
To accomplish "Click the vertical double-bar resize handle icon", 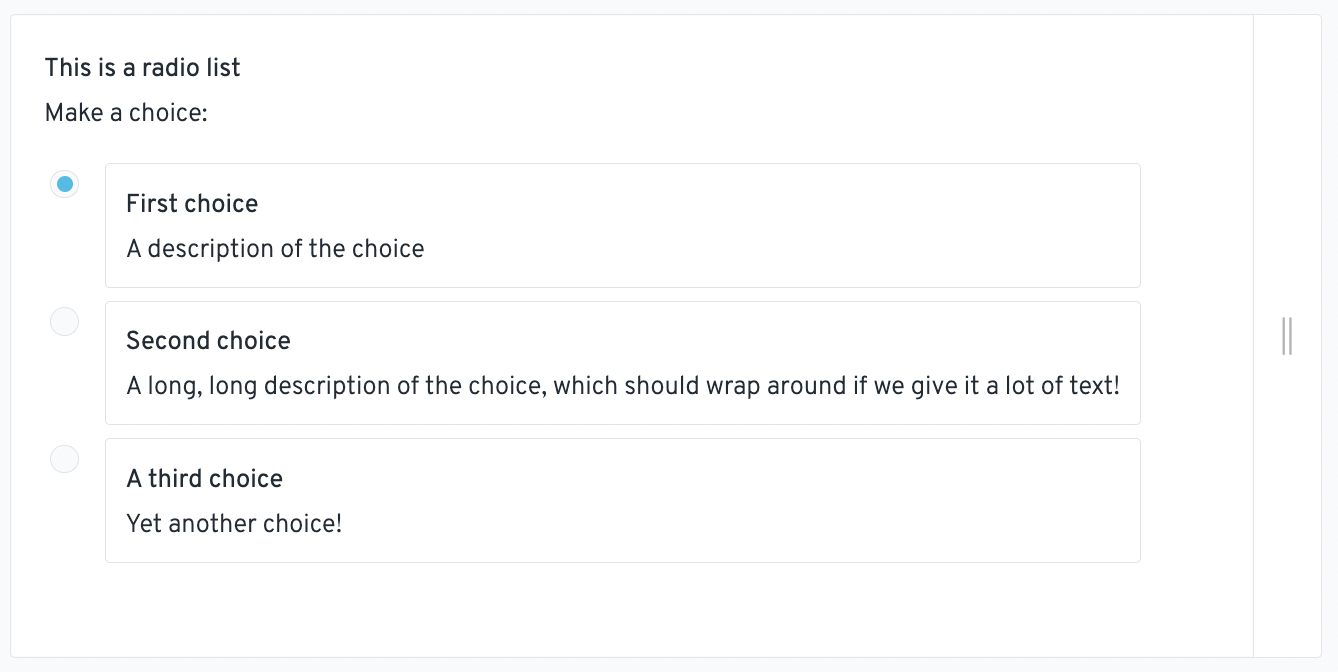I will [1287, 336].
